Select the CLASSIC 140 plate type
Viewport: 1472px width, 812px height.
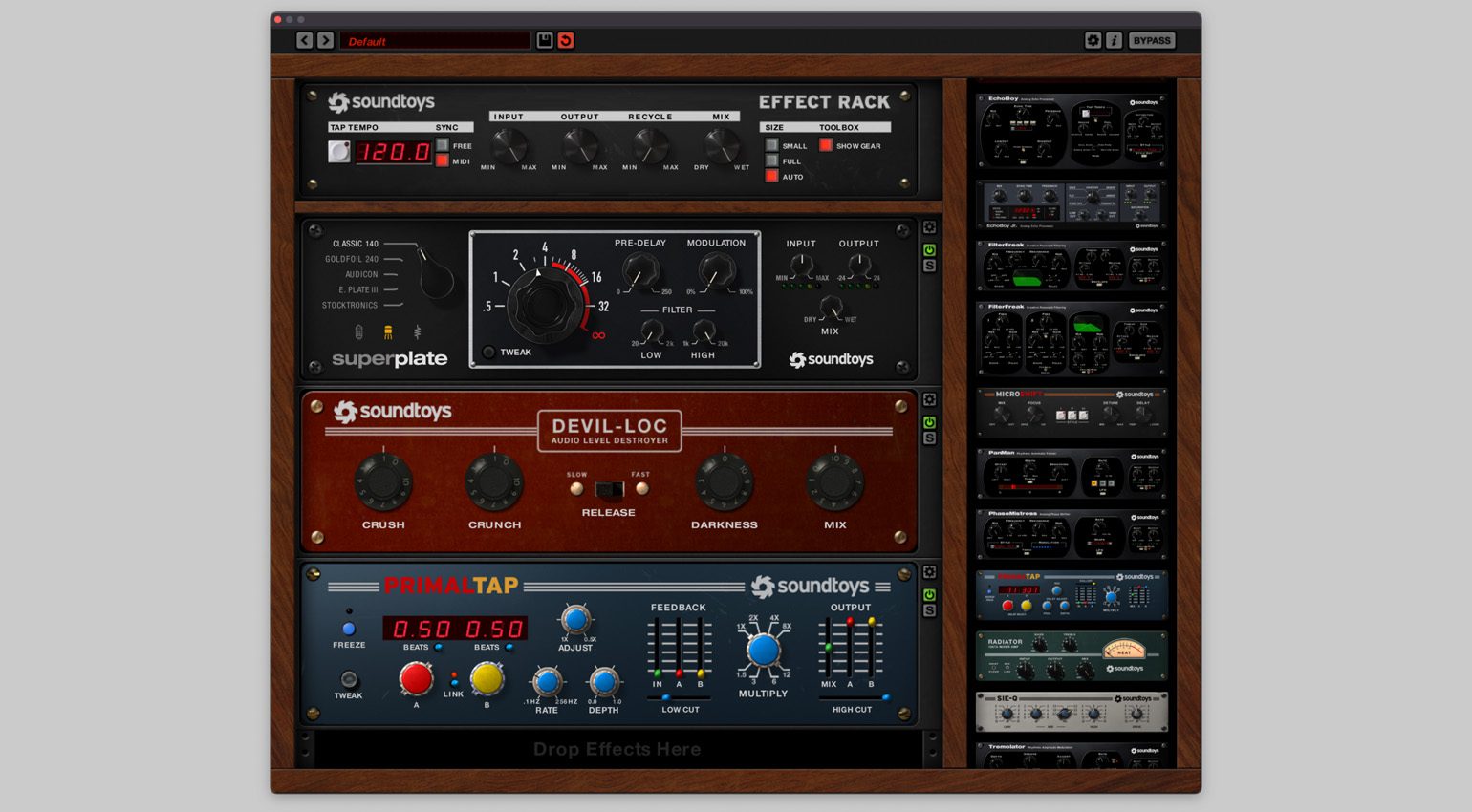tap(356, 244)
